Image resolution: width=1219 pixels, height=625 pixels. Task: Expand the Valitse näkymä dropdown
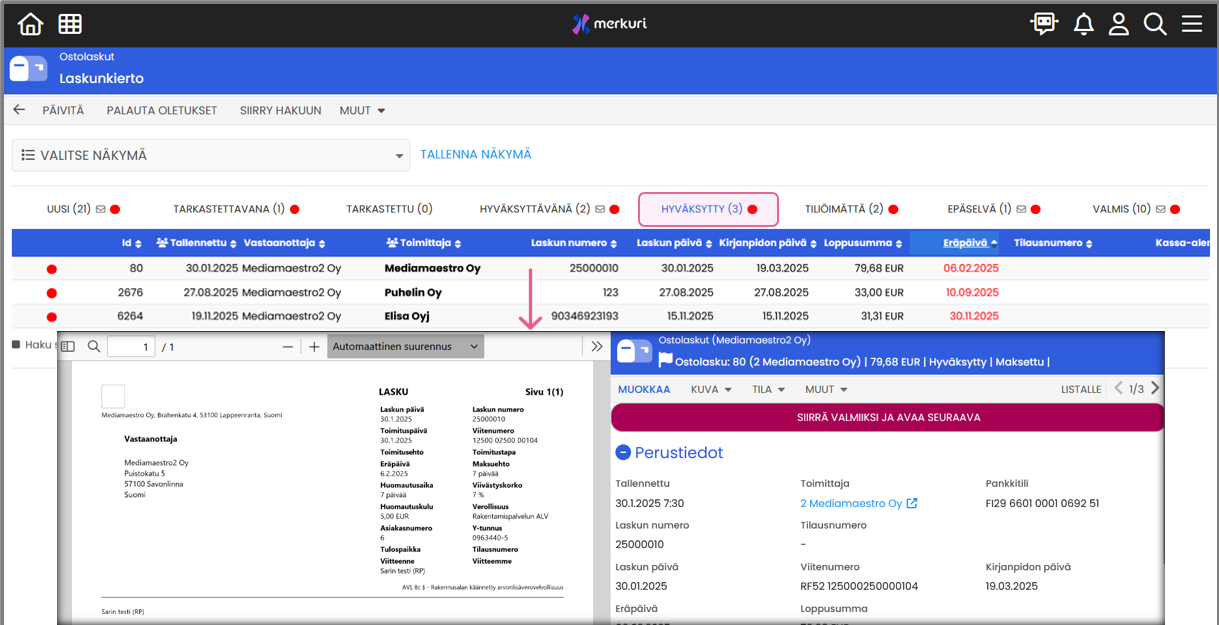(x=211, y=156)
